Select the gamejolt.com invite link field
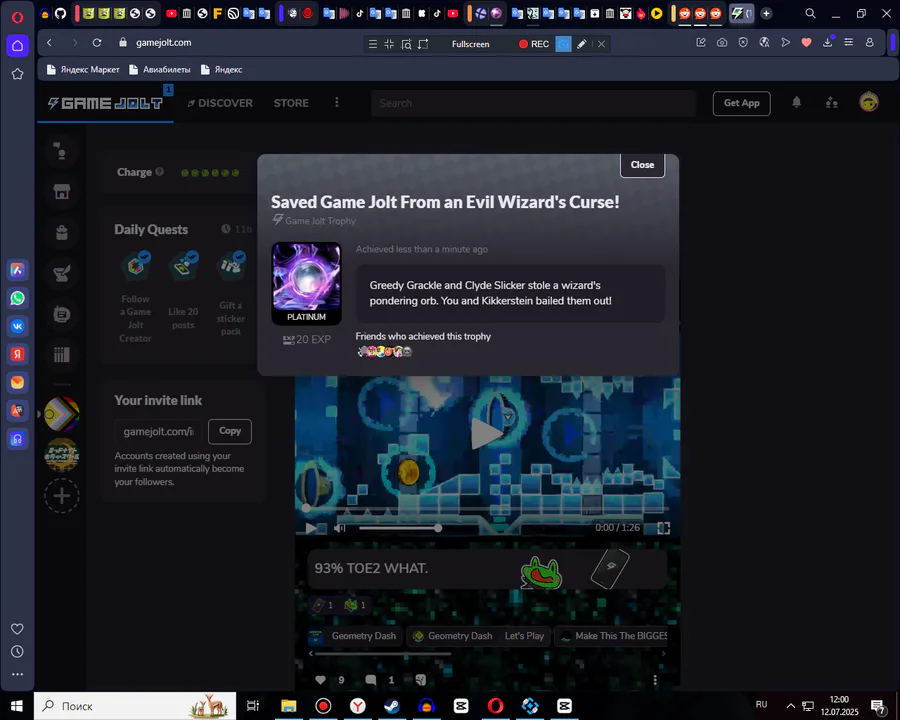The image size is (900, 720). 158,431
